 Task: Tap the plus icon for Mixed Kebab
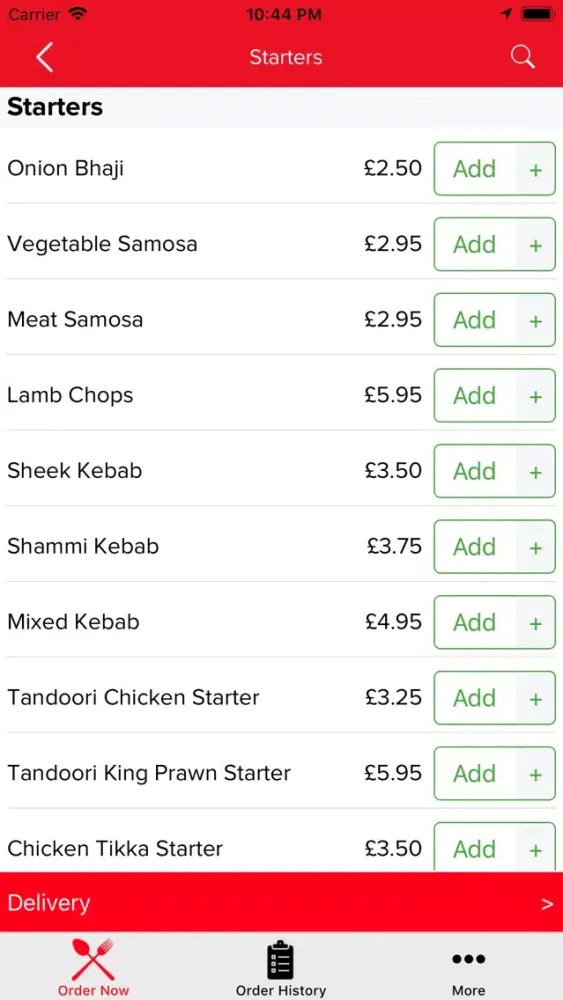(536, 623)
